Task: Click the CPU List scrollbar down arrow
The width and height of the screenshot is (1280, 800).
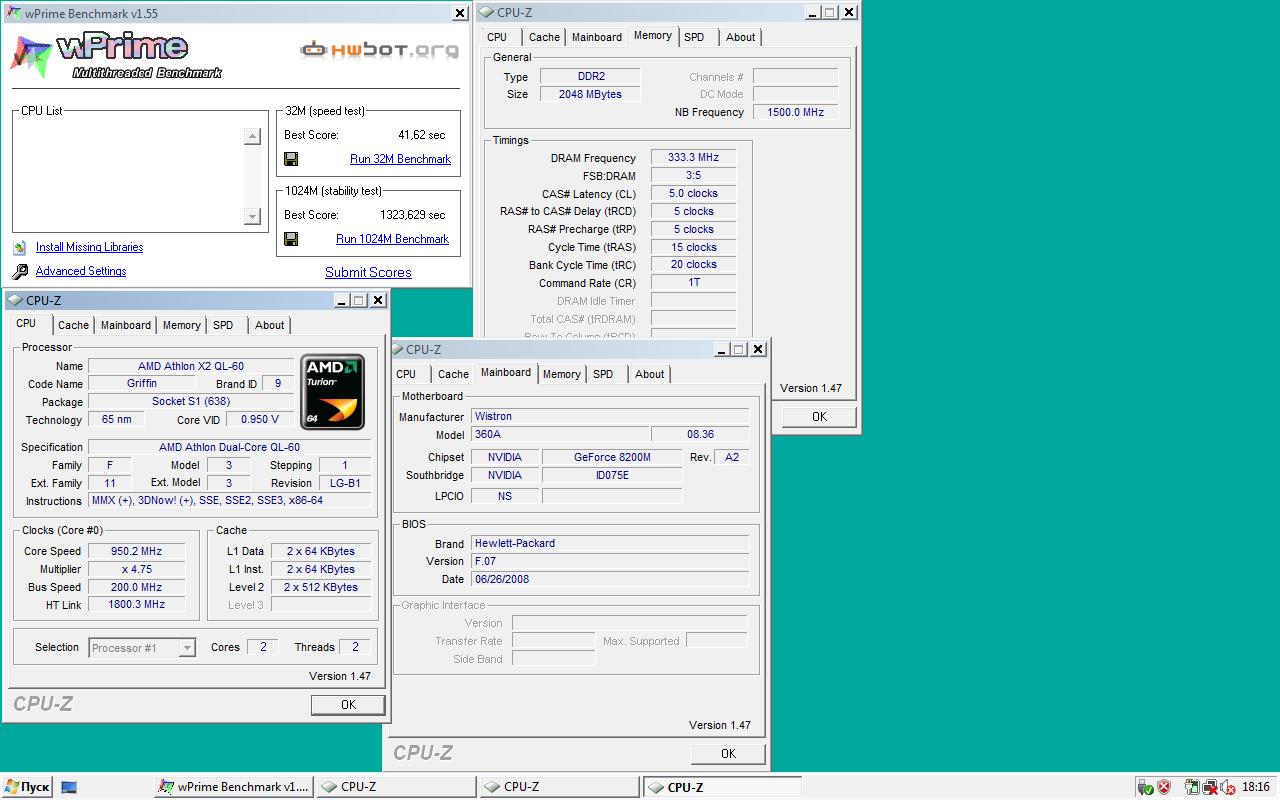Action: (x=252, y=216)
